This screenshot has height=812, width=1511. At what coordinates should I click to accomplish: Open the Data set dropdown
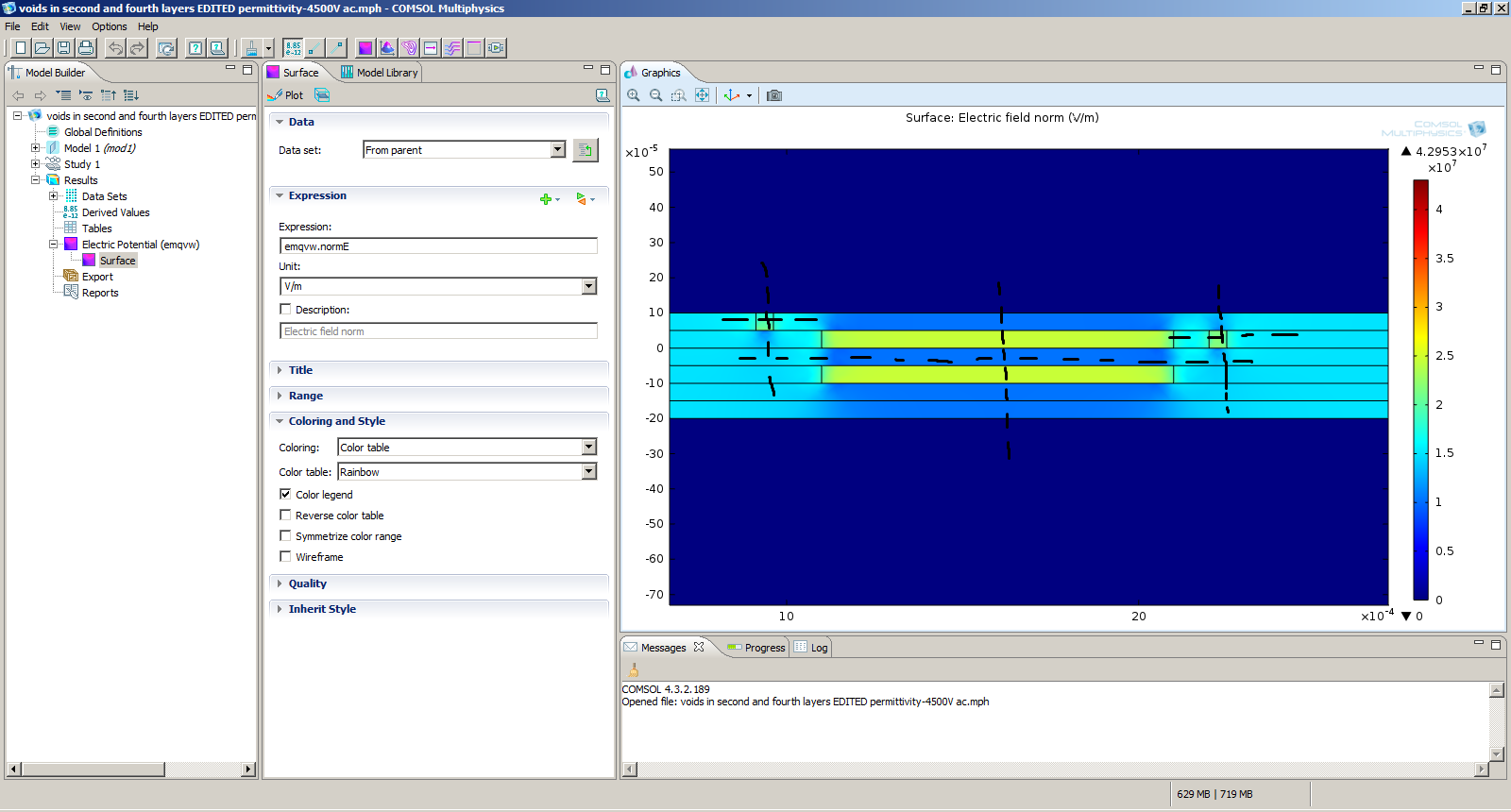pos(557,149)
